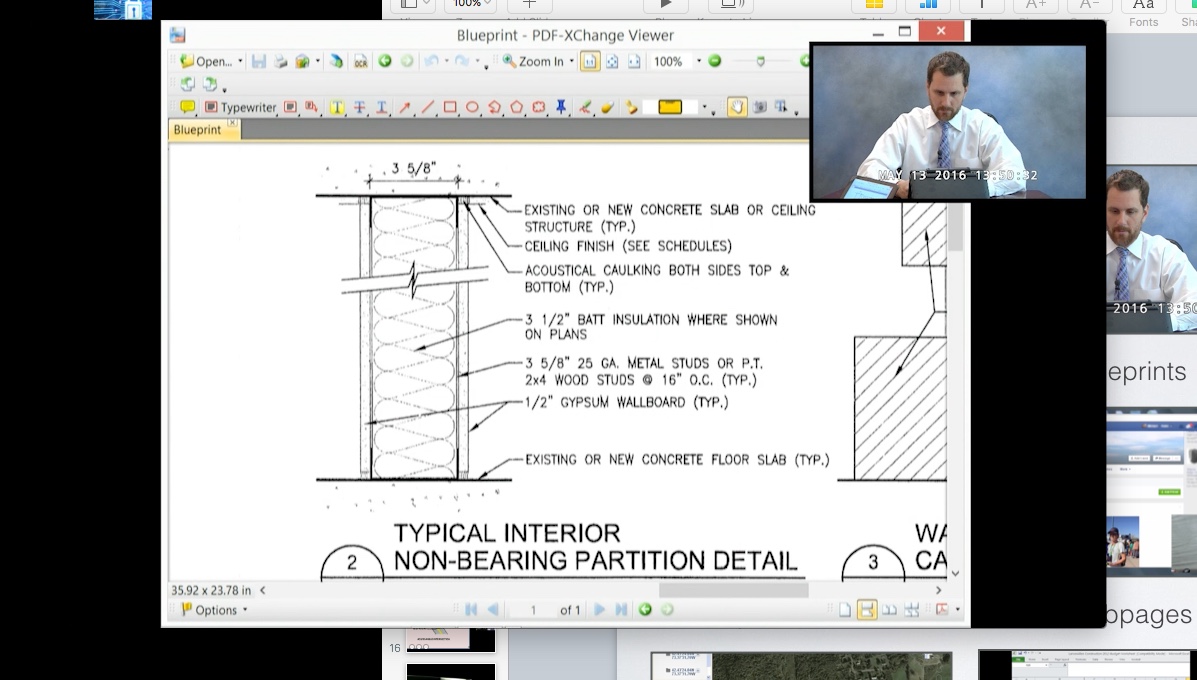The height and width of the screenshot is (680, 1197).
Task: Switch to Single Page layout
Action: (x=845, y=610)
